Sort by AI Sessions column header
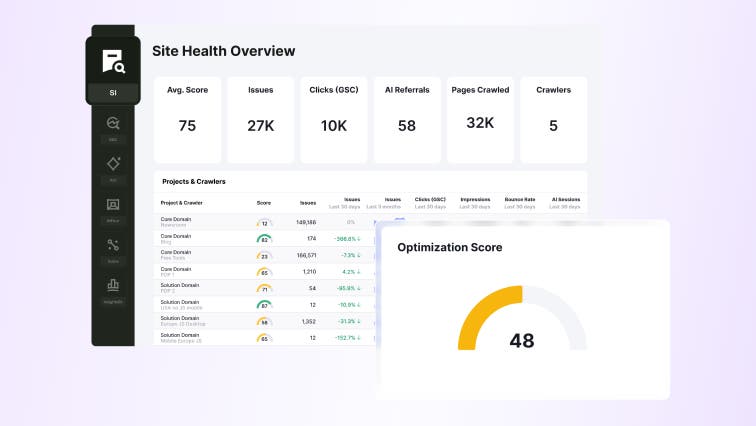 566,200
